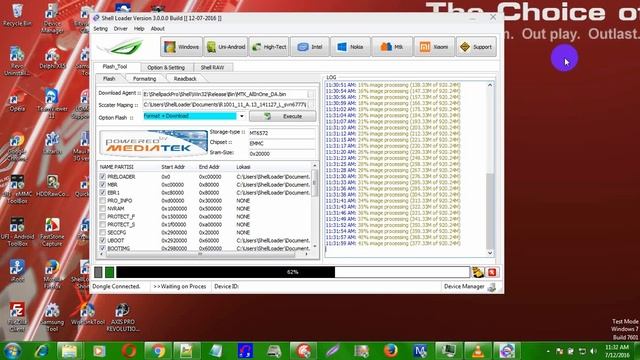Screen dimensions: 640x360
Task: Click the log panel scroll-up arrow
Action: (490, 85)
